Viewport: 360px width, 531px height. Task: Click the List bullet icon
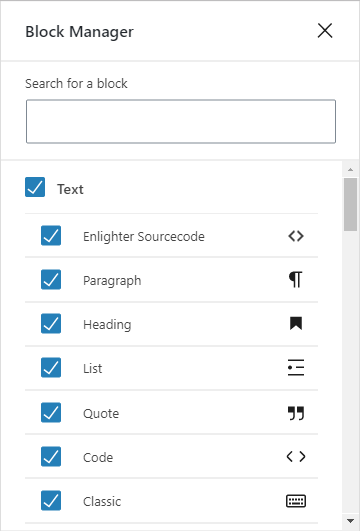tap(296, 368)
